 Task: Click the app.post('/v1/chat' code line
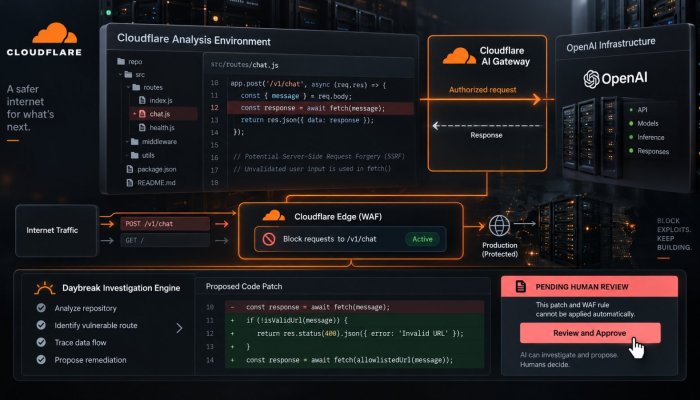click(308, 84)
